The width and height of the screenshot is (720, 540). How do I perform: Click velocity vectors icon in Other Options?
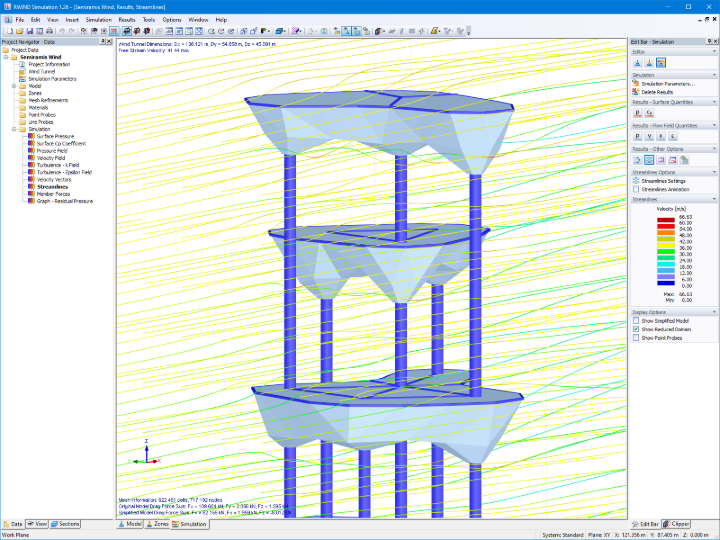point(637,160)
